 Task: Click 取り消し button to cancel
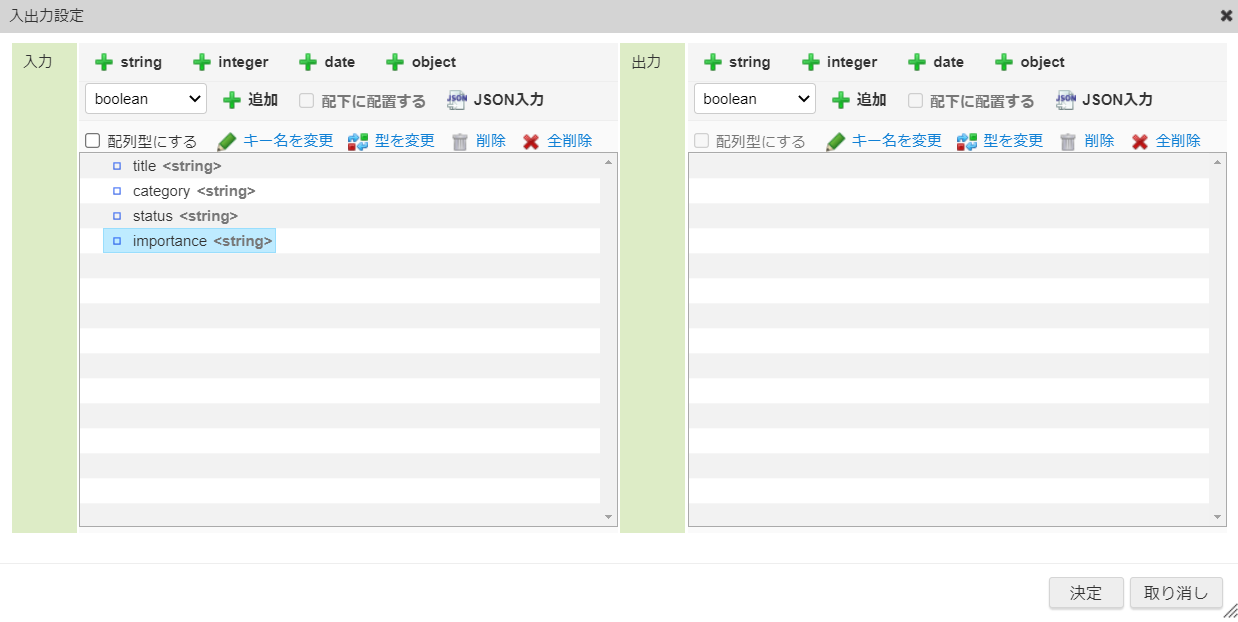1176,593
